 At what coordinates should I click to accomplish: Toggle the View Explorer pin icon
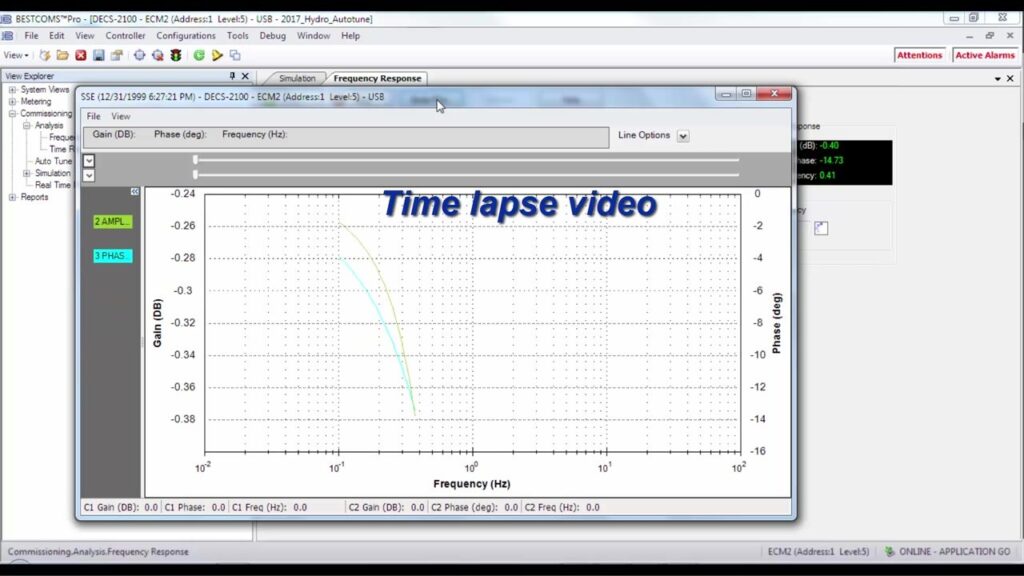click(x=232, y=76)
